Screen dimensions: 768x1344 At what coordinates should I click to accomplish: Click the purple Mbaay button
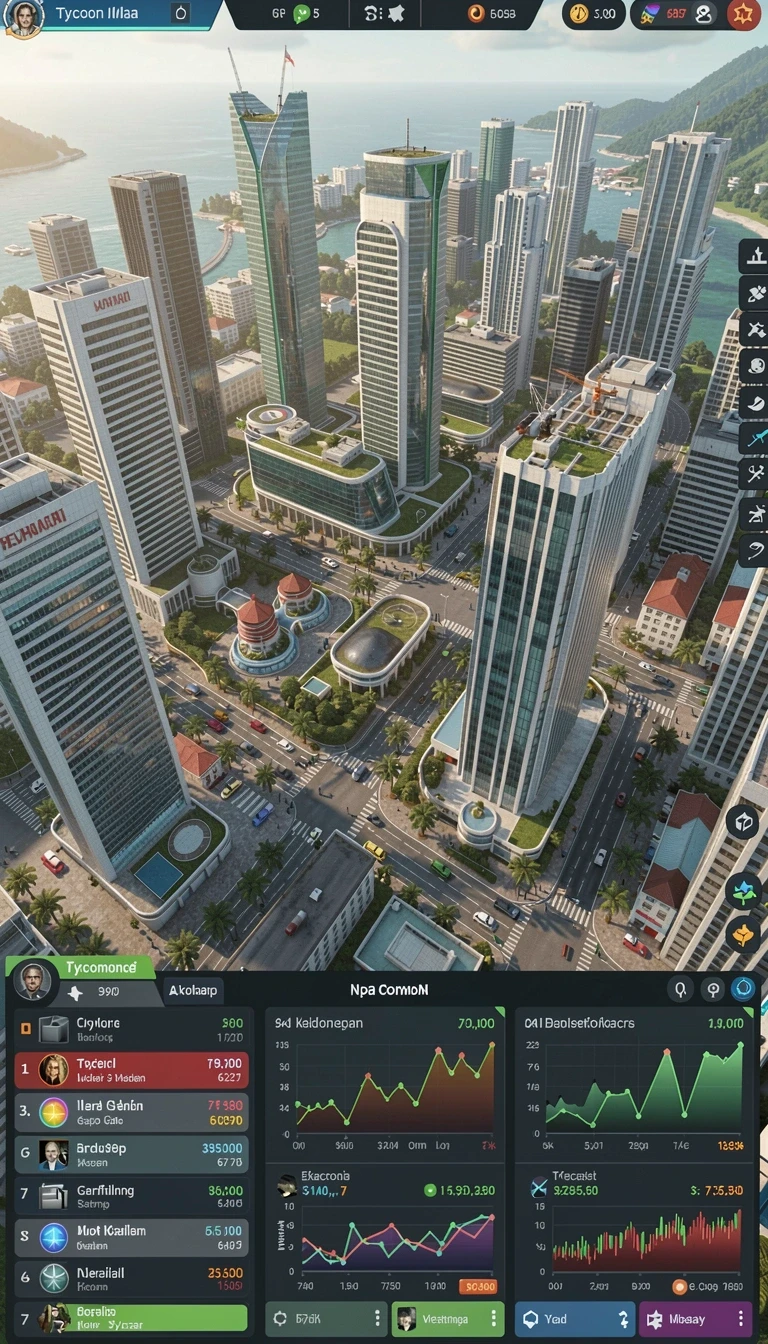click(697, 1319)
